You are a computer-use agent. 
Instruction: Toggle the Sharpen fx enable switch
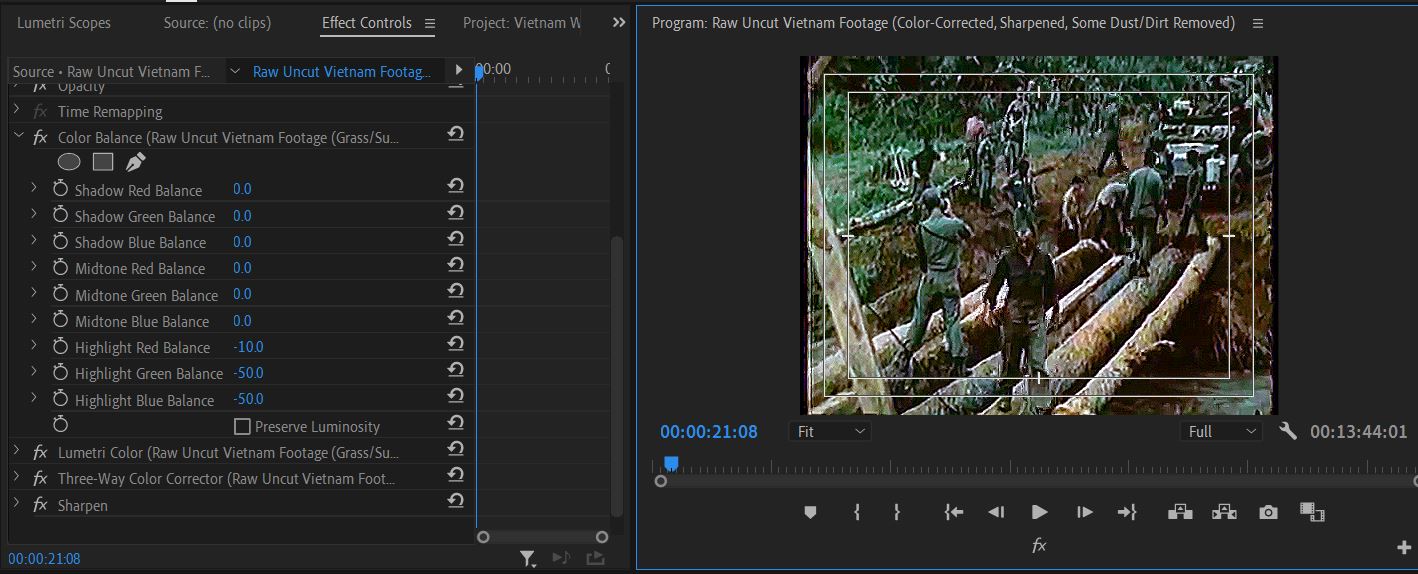click(x=40, y=505)
